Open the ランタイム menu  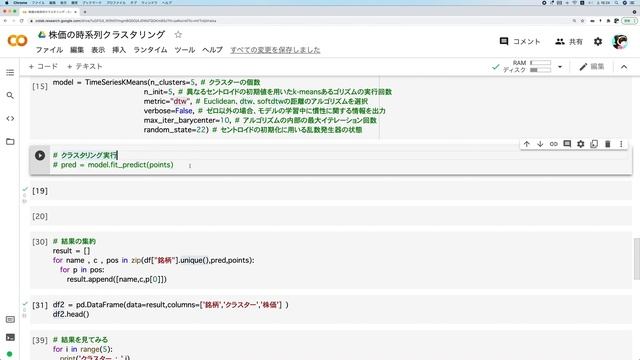point(150,50)
